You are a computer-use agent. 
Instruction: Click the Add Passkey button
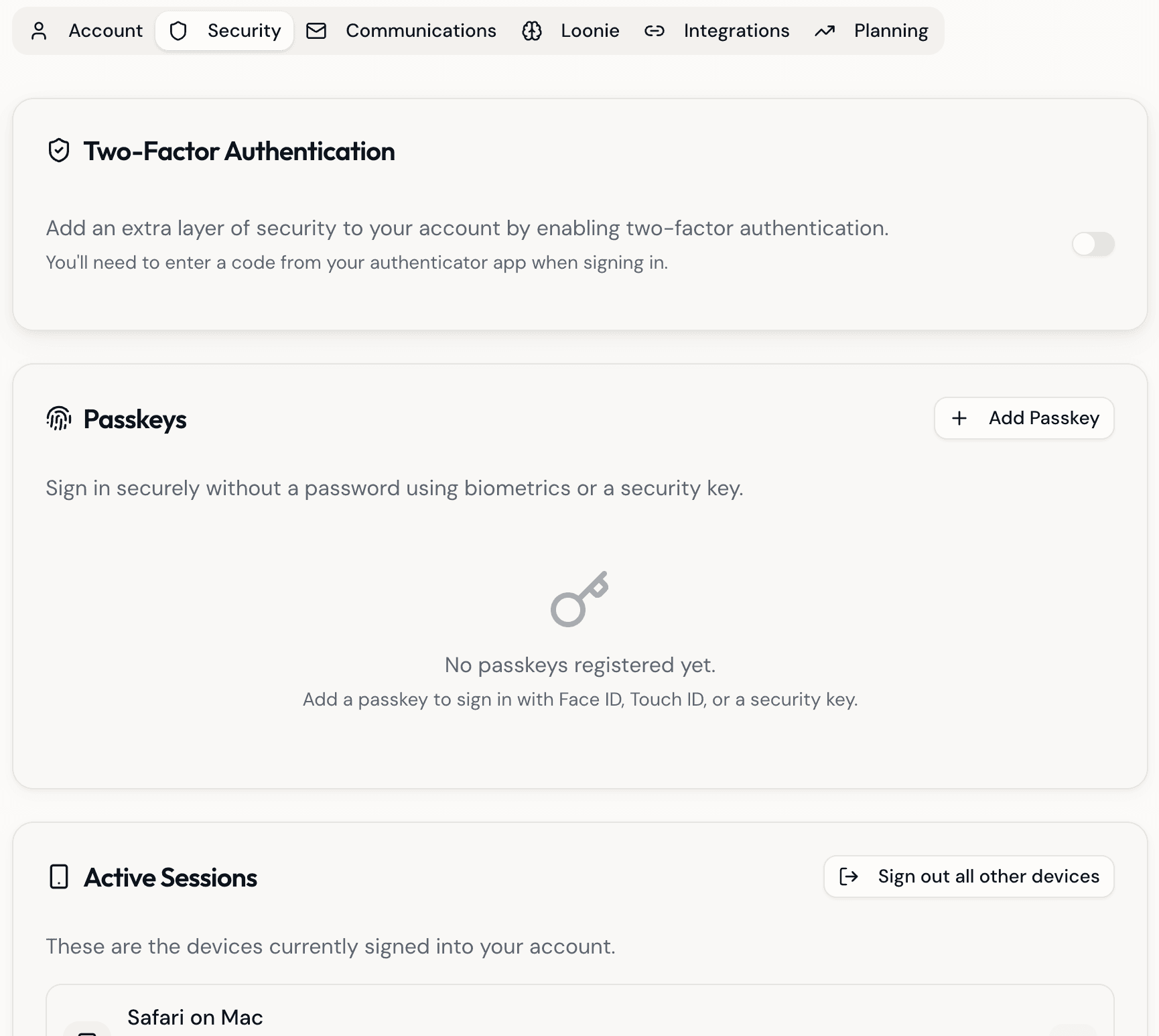tap(1024, 418)
